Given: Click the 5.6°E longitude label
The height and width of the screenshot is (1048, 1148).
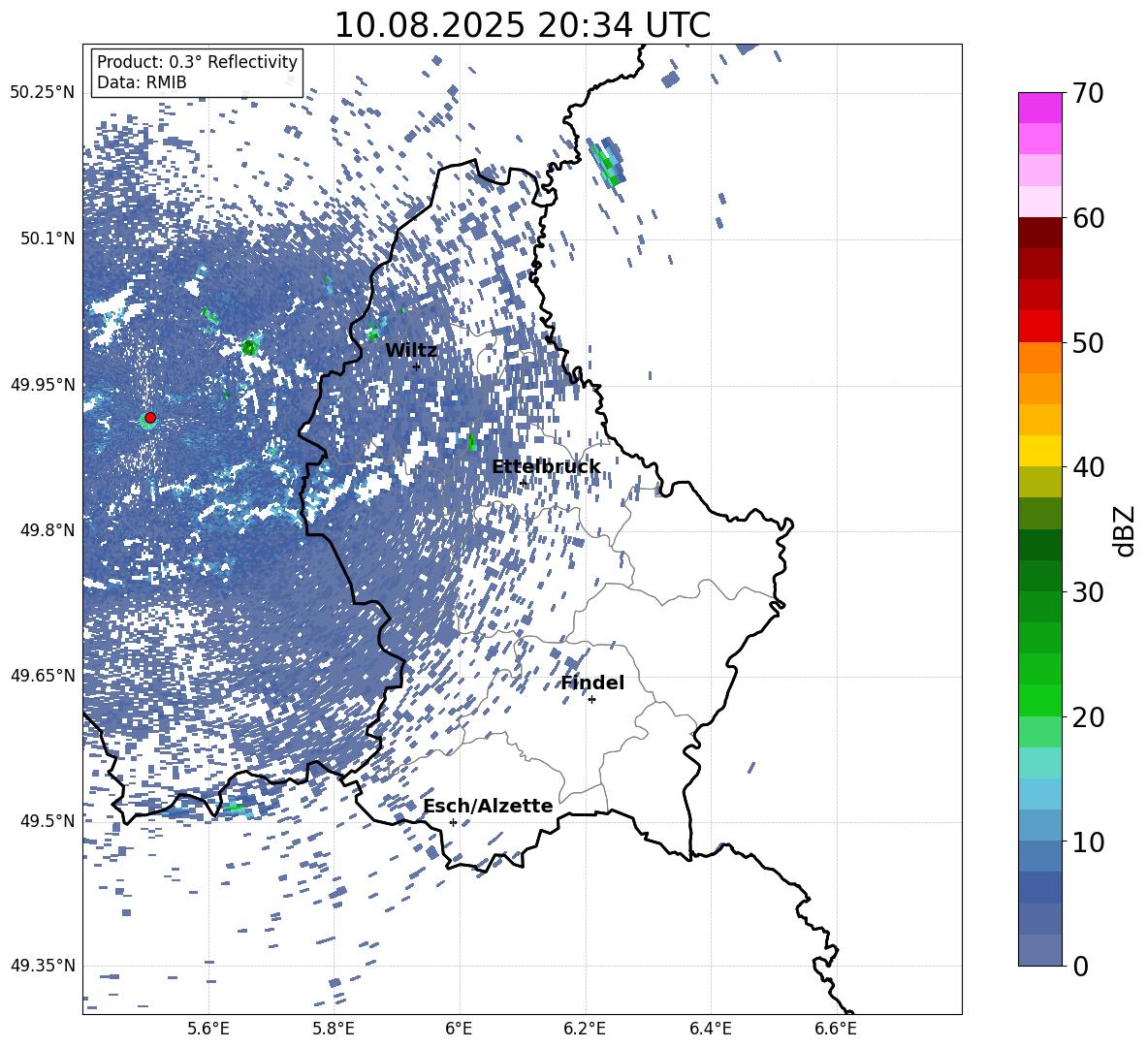Looking at the screenshot, I should pyautogui.click(x=207, y=1029).
